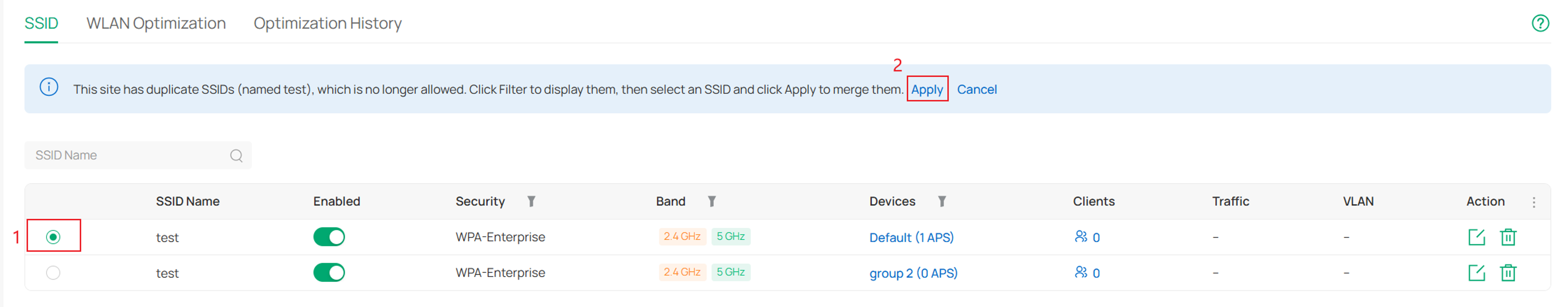Click the test name in Default row
The width and height of the screenshot is (1568, 307).
tap(167, 238)
